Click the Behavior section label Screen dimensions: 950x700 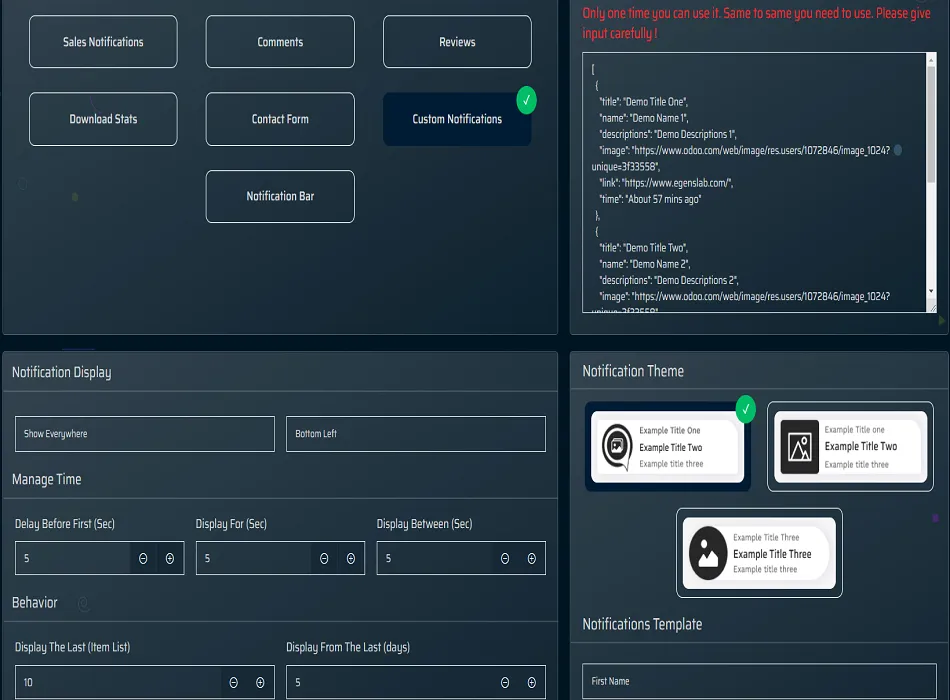[x=35, y=602]
